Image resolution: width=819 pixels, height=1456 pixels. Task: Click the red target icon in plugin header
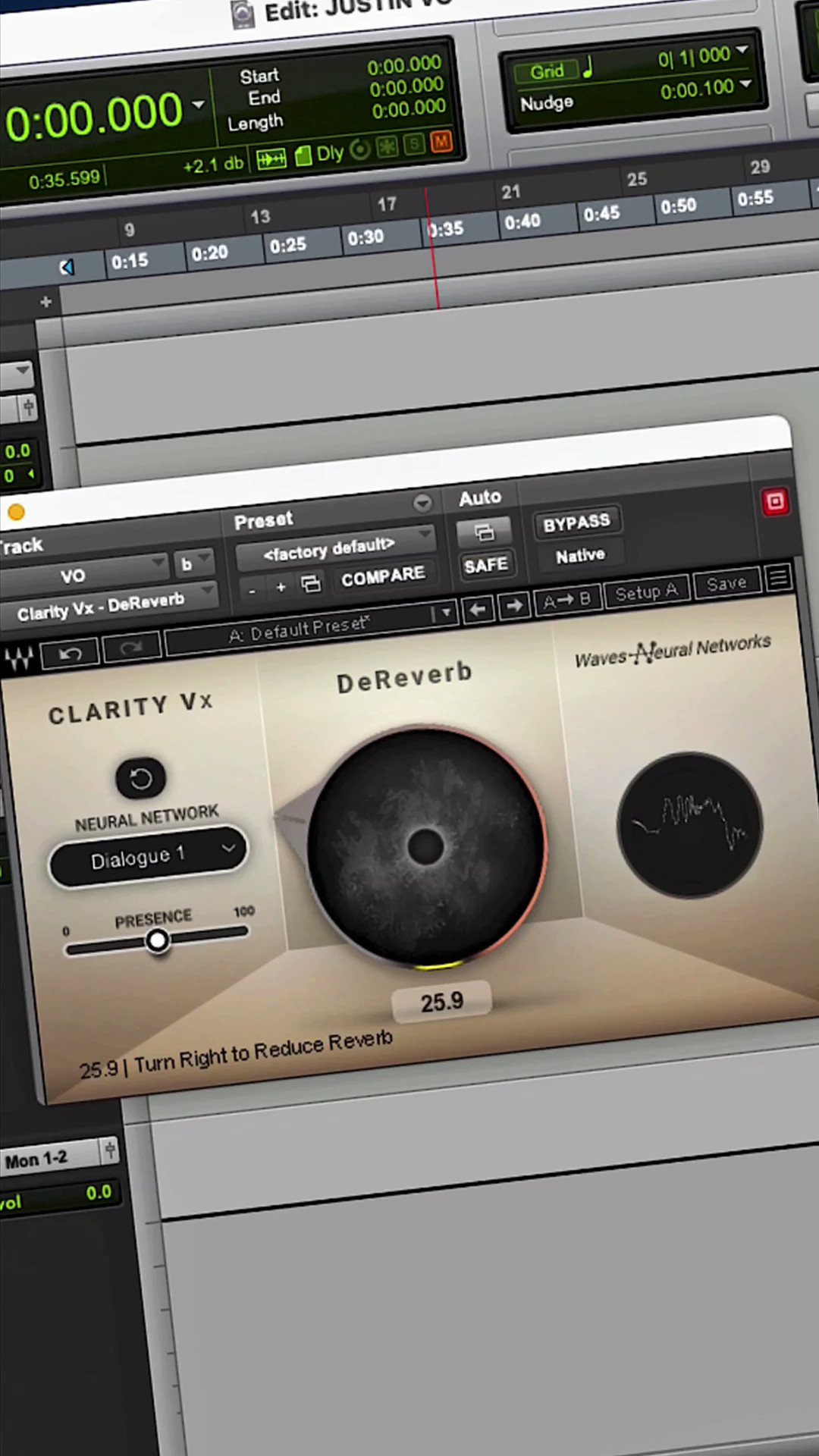pos(775,501)
